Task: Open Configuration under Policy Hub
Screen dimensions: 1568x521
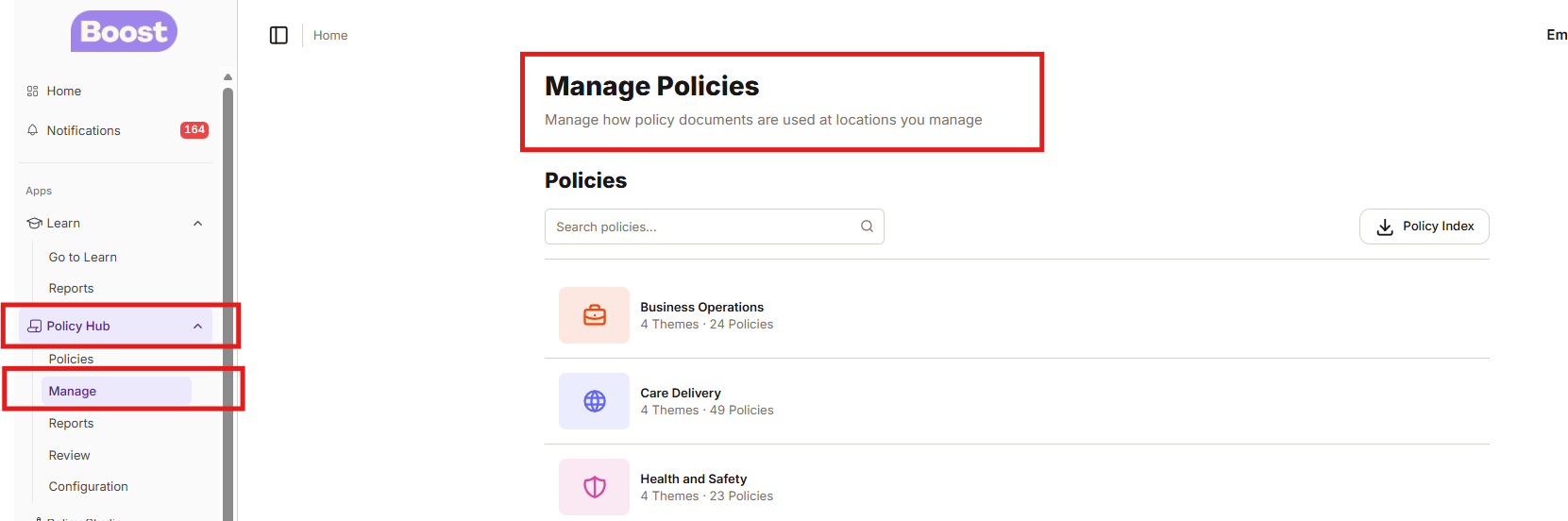Action: pyautogui.click(x=89, y=487)
